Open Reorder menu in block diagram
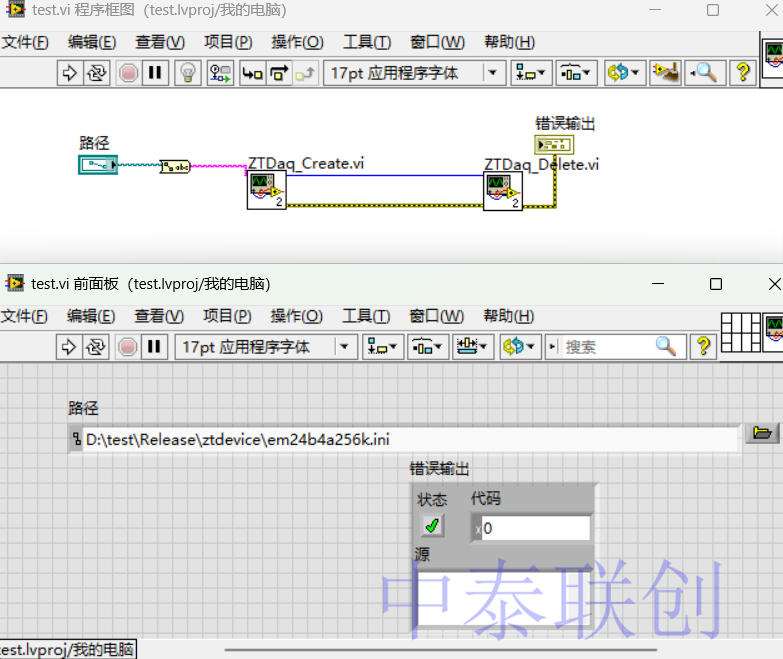This screenshot has height=659, width=783. [624, 73]
